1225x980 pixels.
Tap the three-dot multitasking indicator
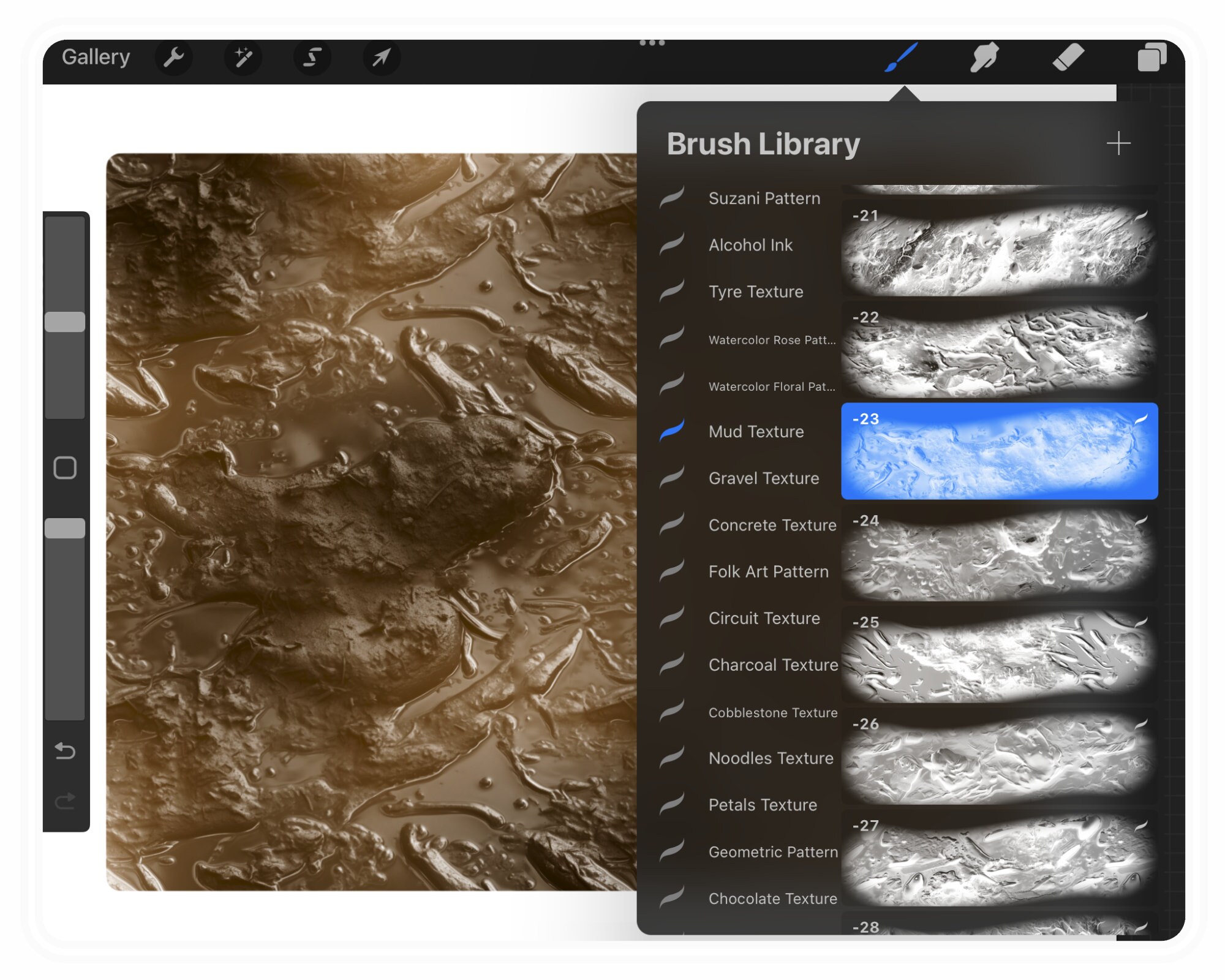652,42
